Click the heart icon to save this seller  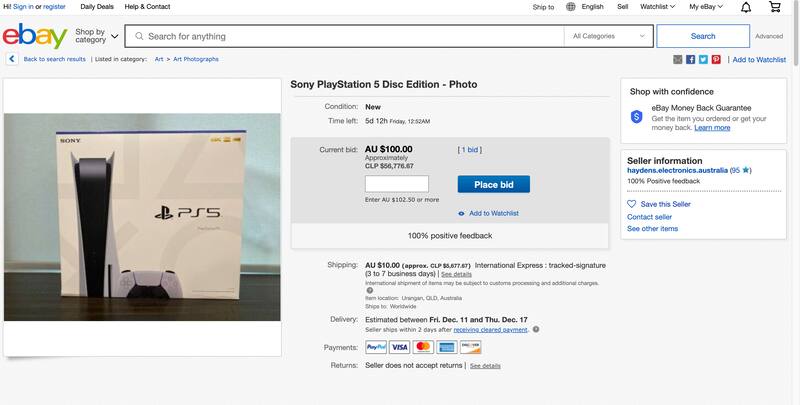click(x=631, y=204)
